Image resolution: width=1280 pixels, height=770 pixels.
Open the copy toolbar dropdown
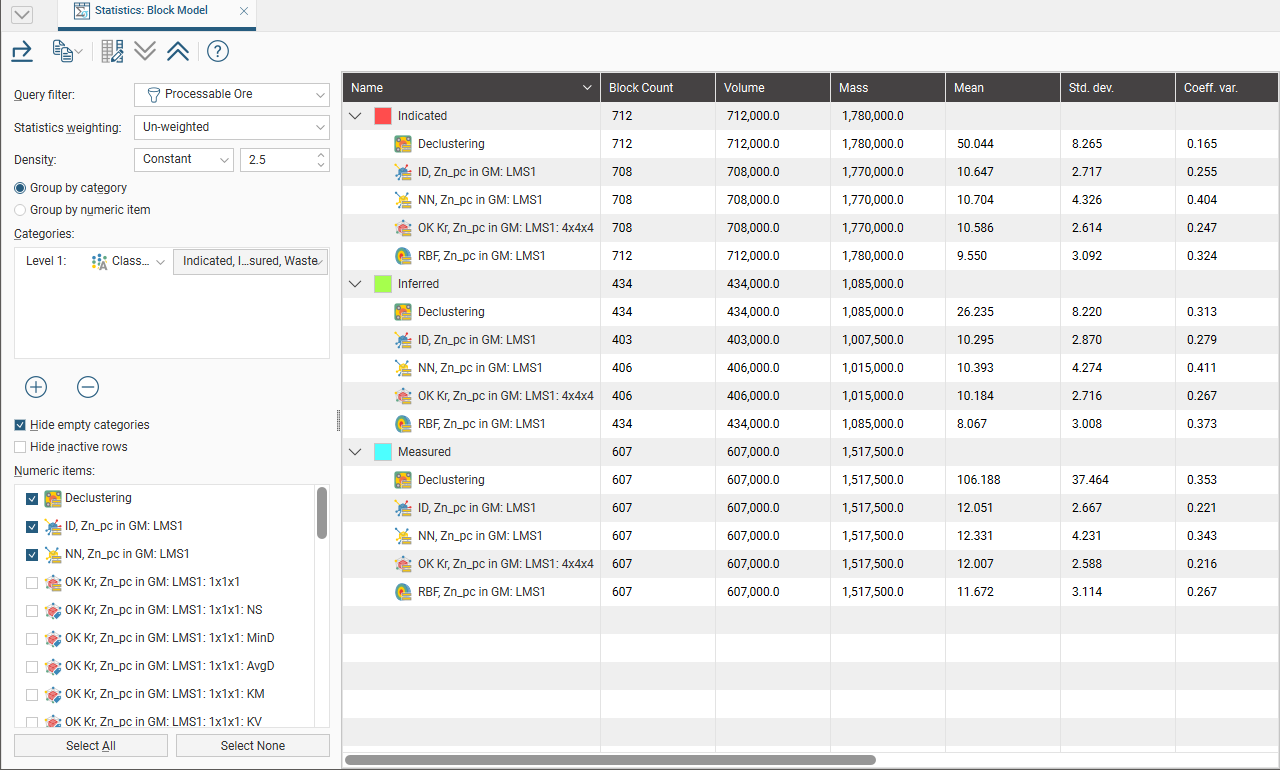[x=68, y=51]
